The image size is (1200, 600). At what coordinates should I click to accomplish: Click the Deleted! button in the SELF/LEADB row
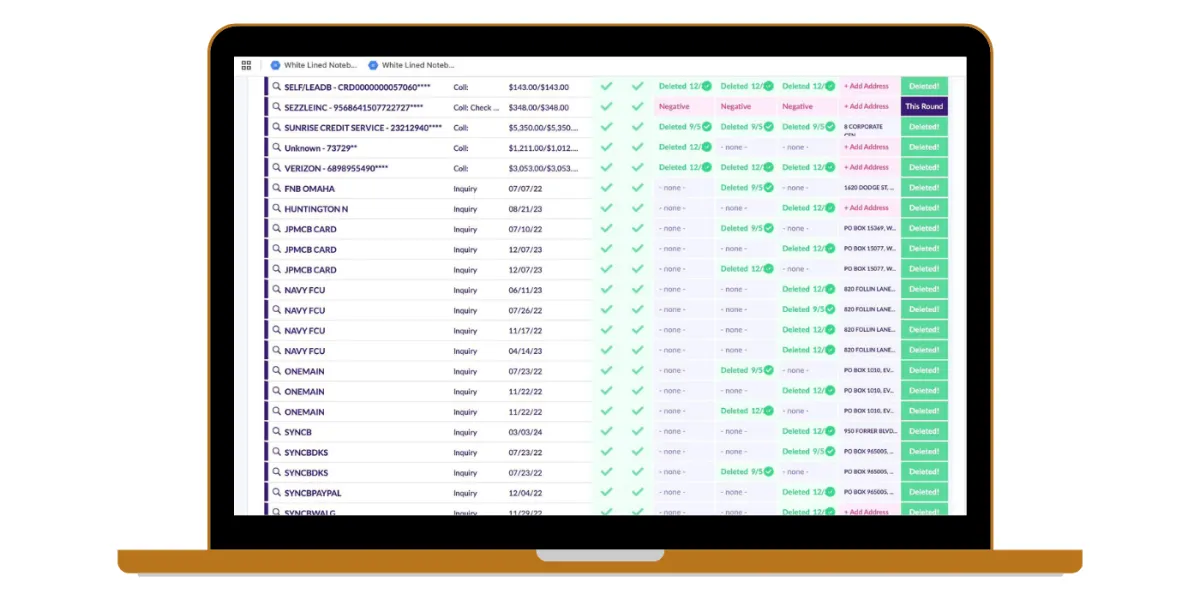click(924, 87)
